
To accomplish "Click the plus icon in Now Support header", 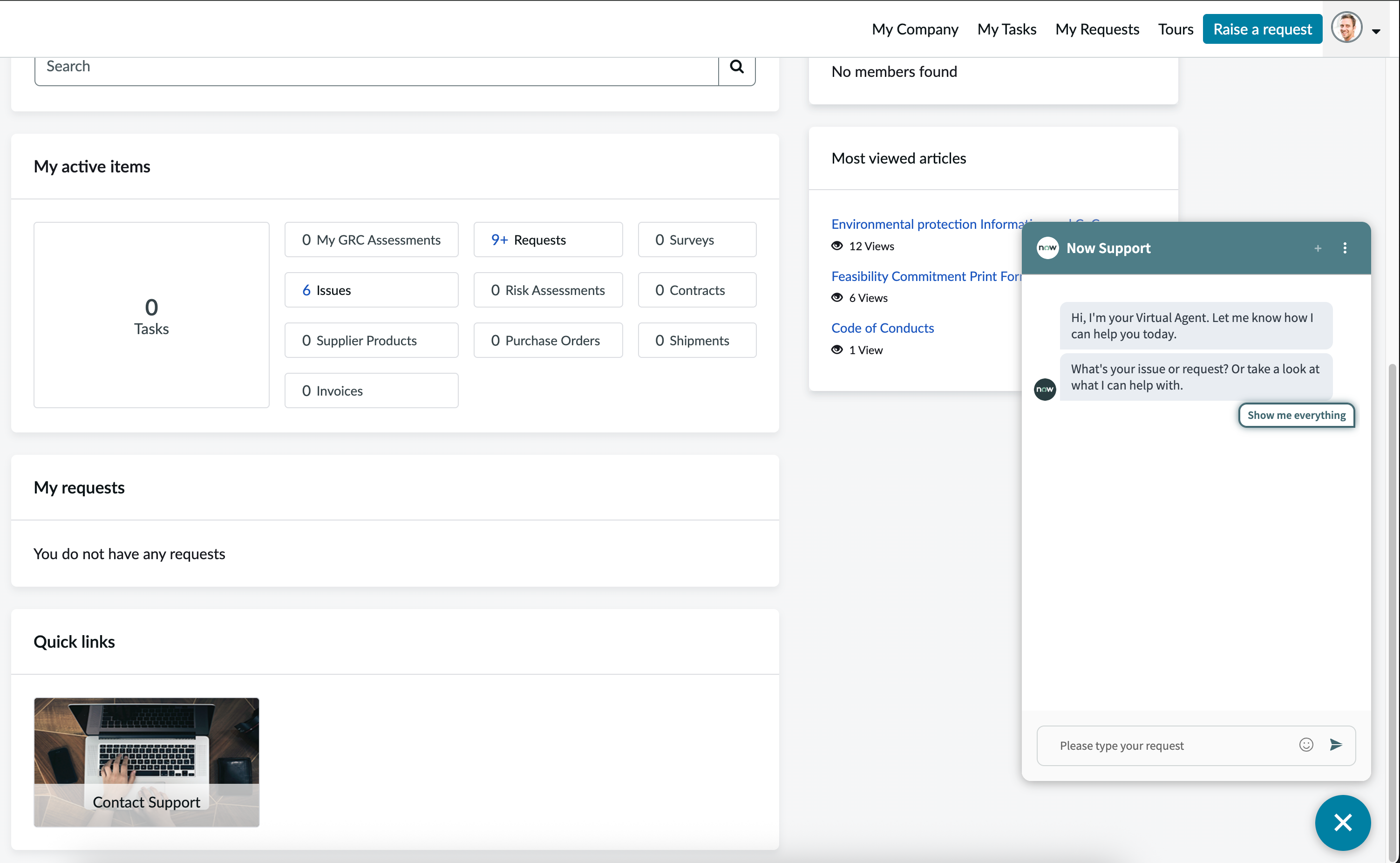I will (x=1318, y=248).
